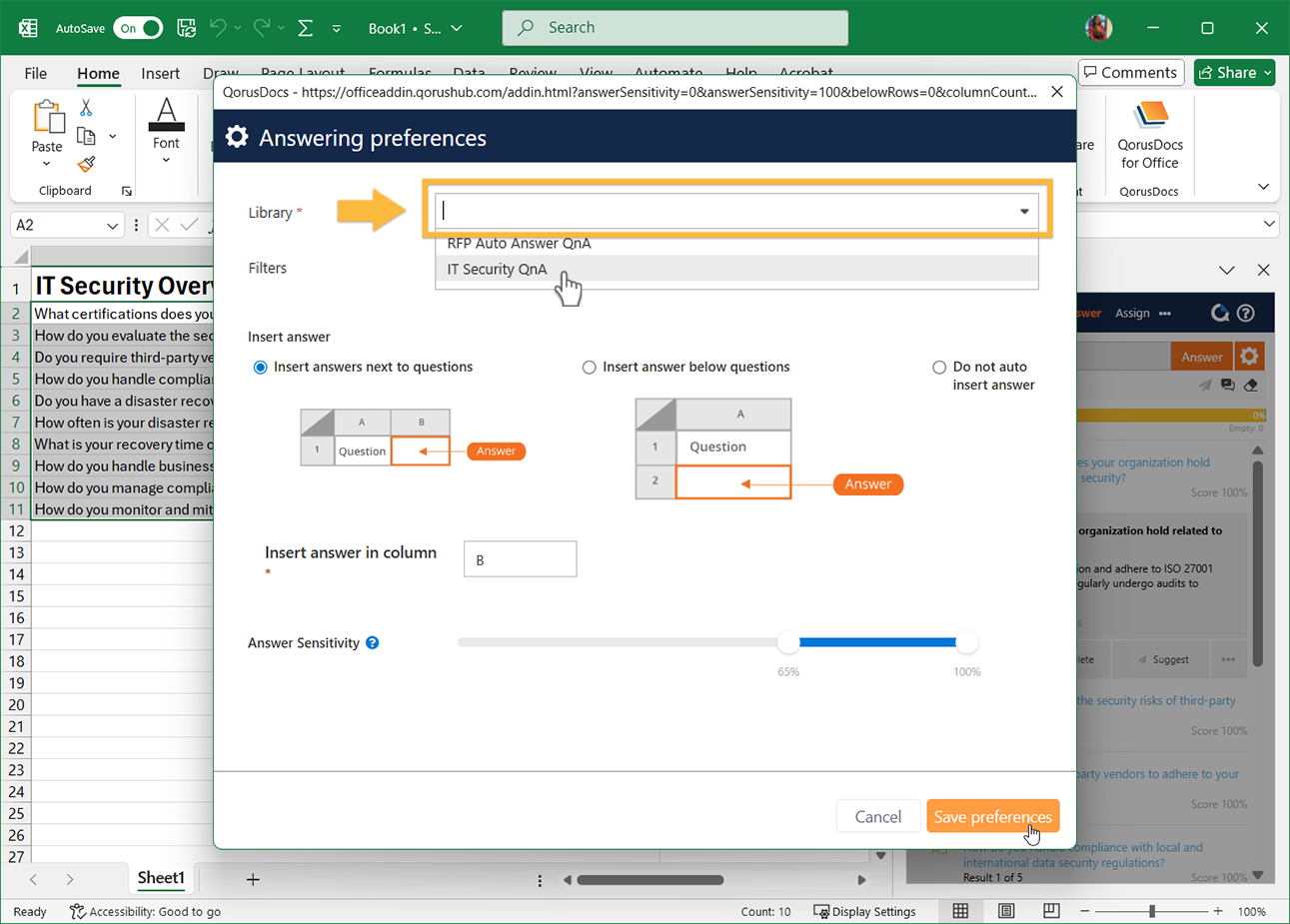The image size is (1290, 924).
Task: Expand the Paste options dropdown
Action: [x=46, y=164]
